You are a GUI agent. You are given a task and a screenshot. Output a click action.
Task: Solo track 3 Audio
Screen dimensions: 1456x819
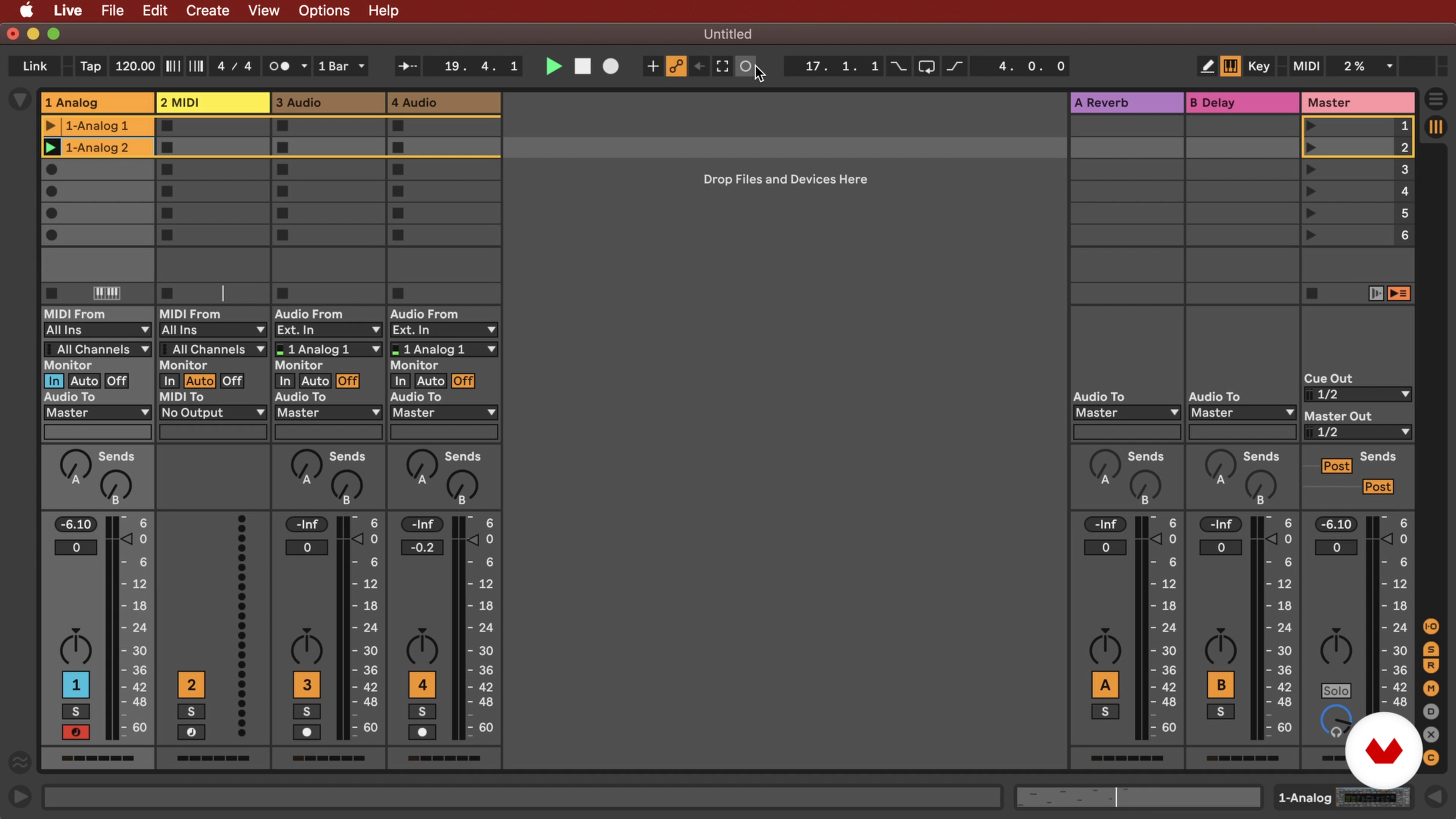[306, 712]
